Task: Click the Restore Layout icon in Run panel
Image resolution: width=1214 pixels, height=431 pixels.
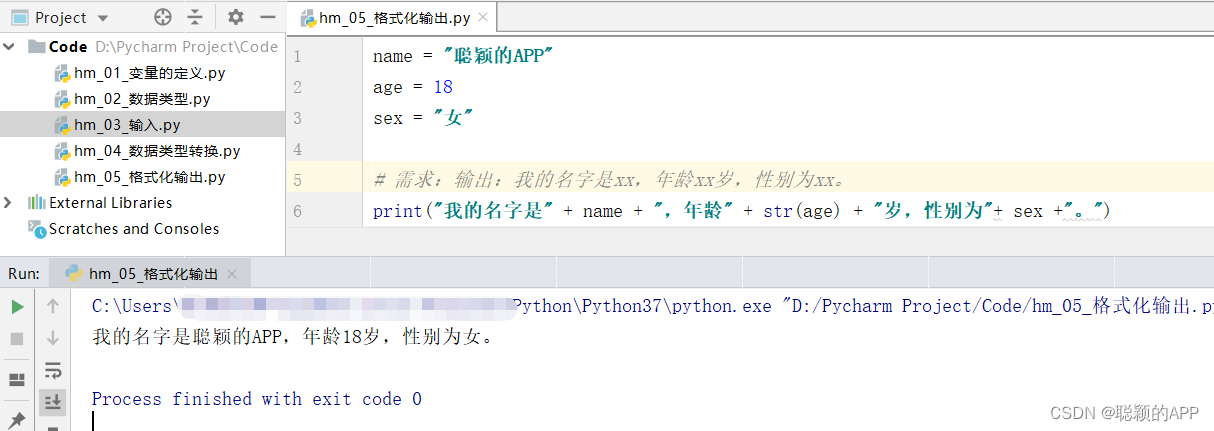Action: [x=17, y=380]
